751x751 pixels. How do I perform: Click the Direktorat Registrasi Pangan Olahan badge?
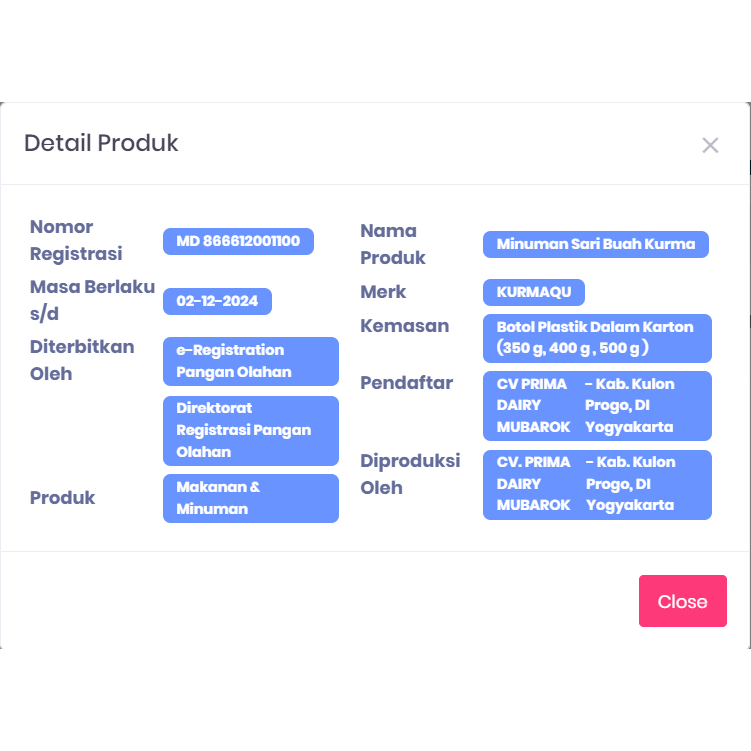(250, 430)
